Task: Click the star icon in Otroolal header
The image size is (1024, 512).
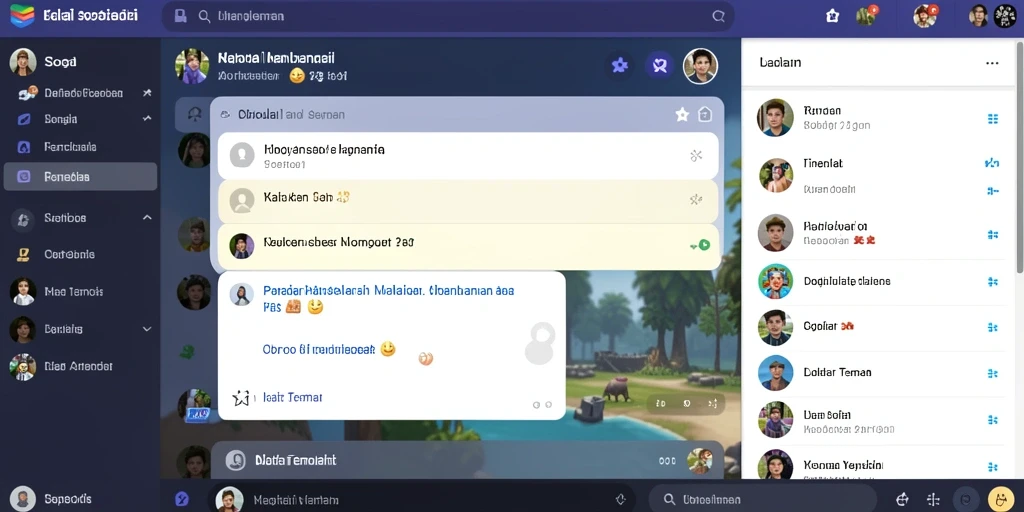Action: coord(682,115)
